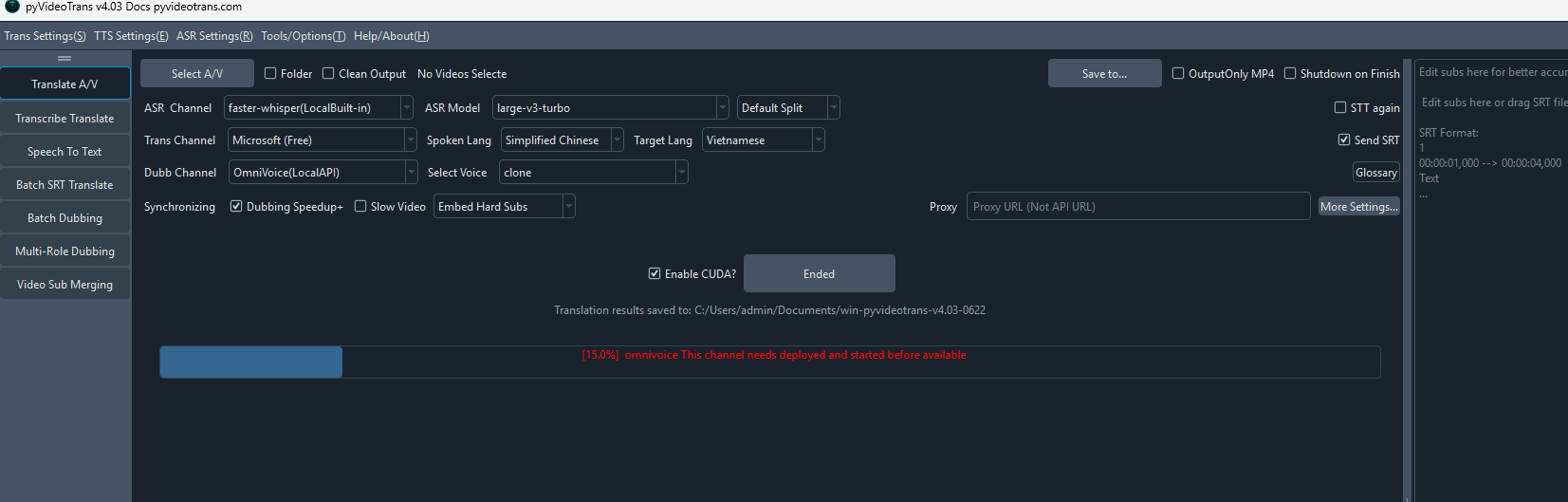Switch to Transcribe Translate tab

click(x=65, y=119)
